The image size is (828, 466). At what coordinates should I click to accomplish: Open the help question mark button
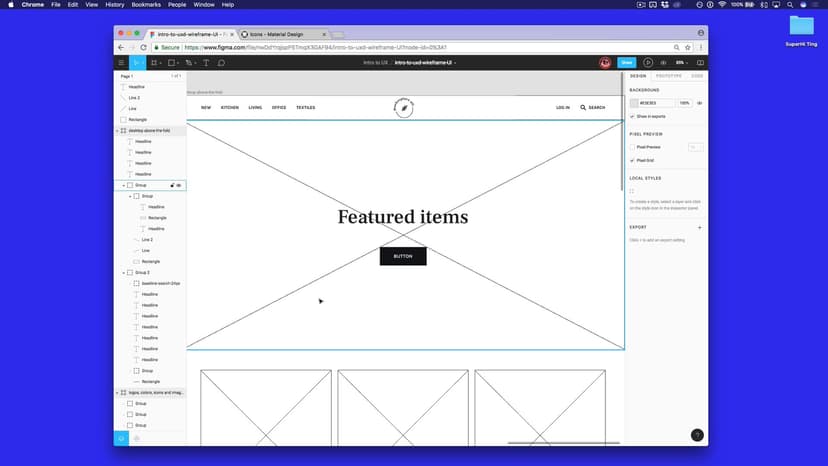[x=697, y=435]
